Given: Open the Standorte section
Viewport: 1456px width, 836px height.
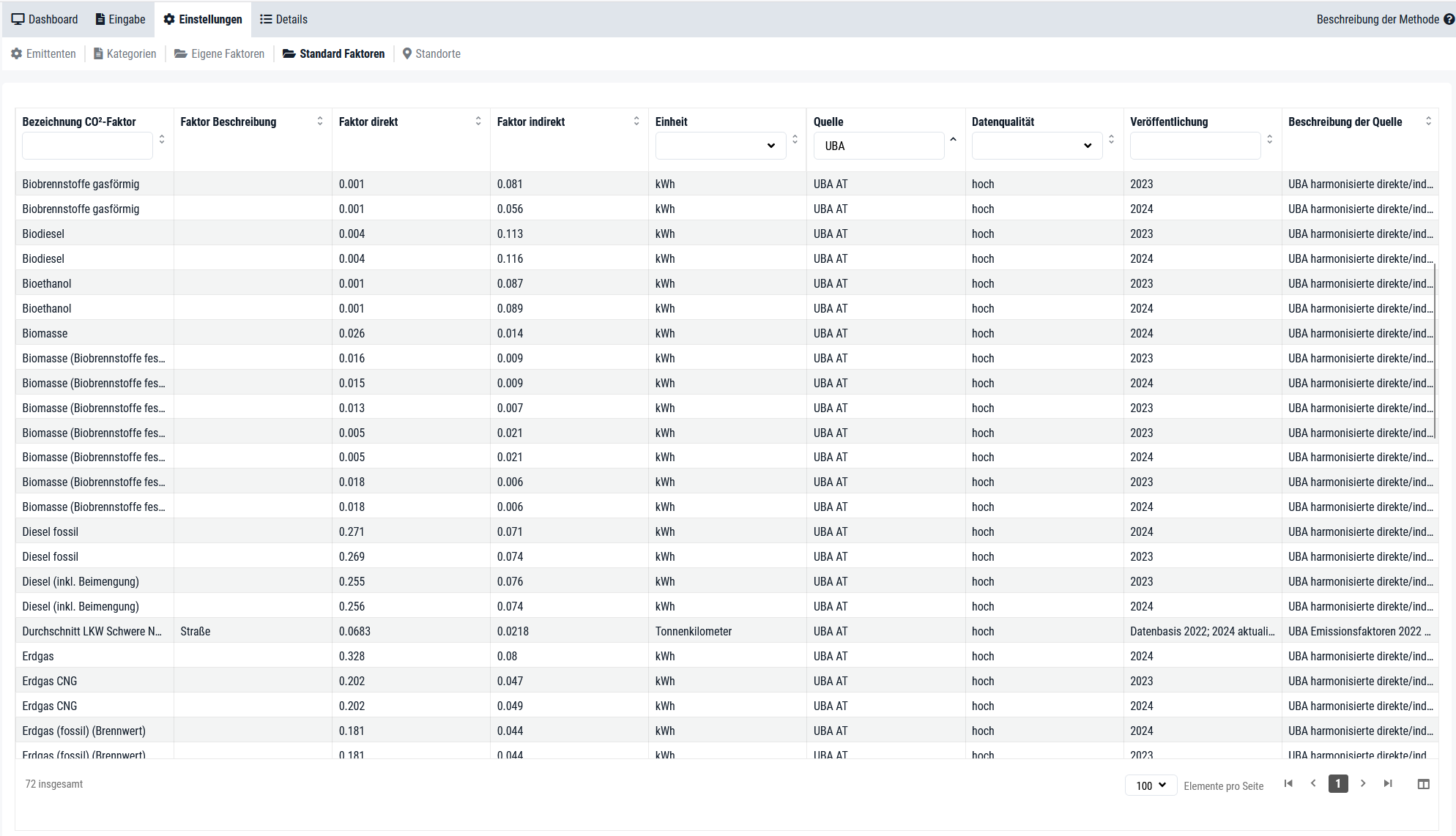Looking at the screenshot, I should pyautogui.click(x=431, y=53).
